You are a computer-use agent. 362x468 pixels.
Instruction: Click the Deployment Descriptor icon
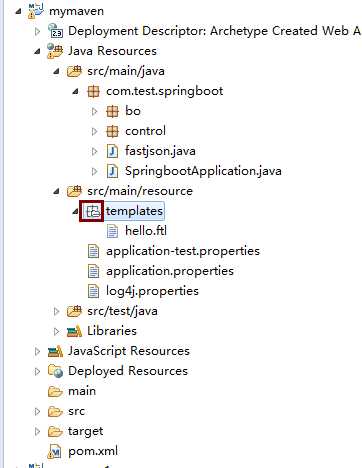[55, 31]
